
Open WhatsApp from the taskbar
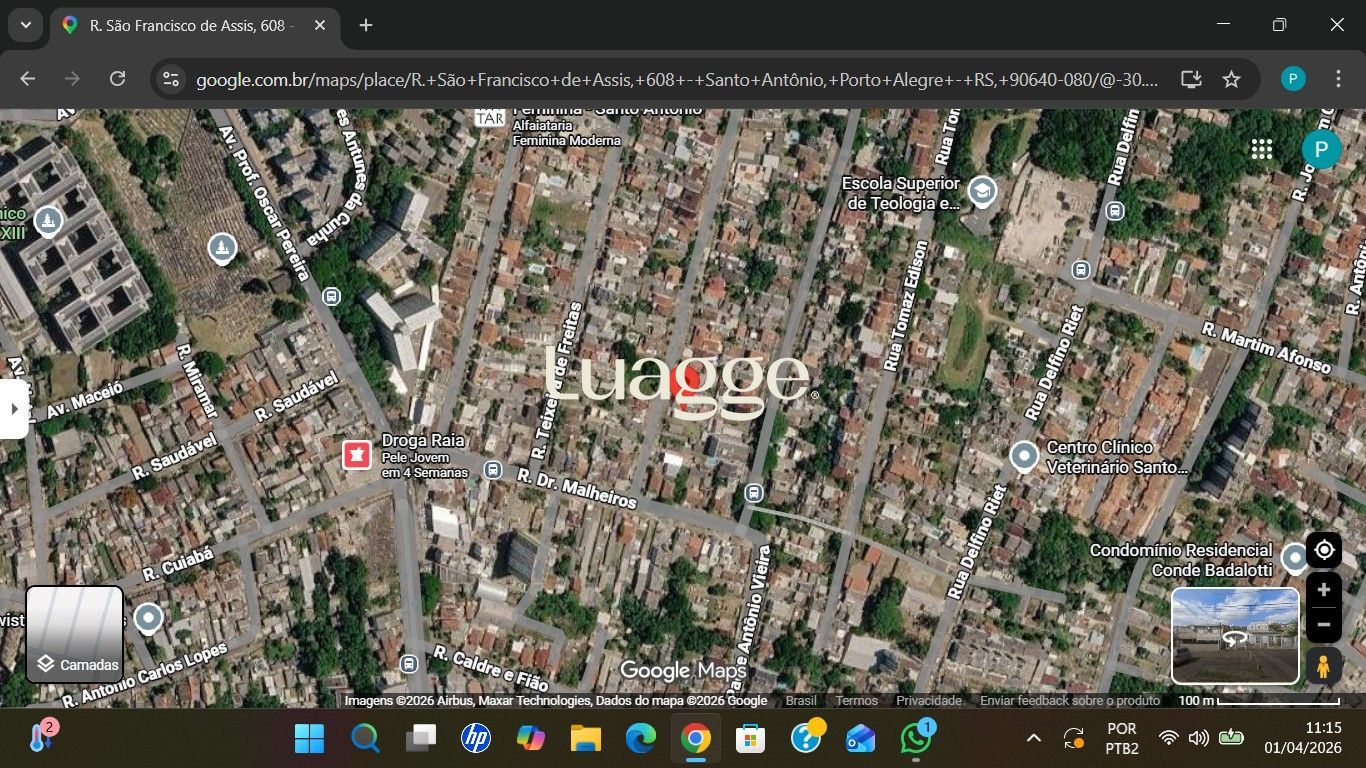coord(915,739)
